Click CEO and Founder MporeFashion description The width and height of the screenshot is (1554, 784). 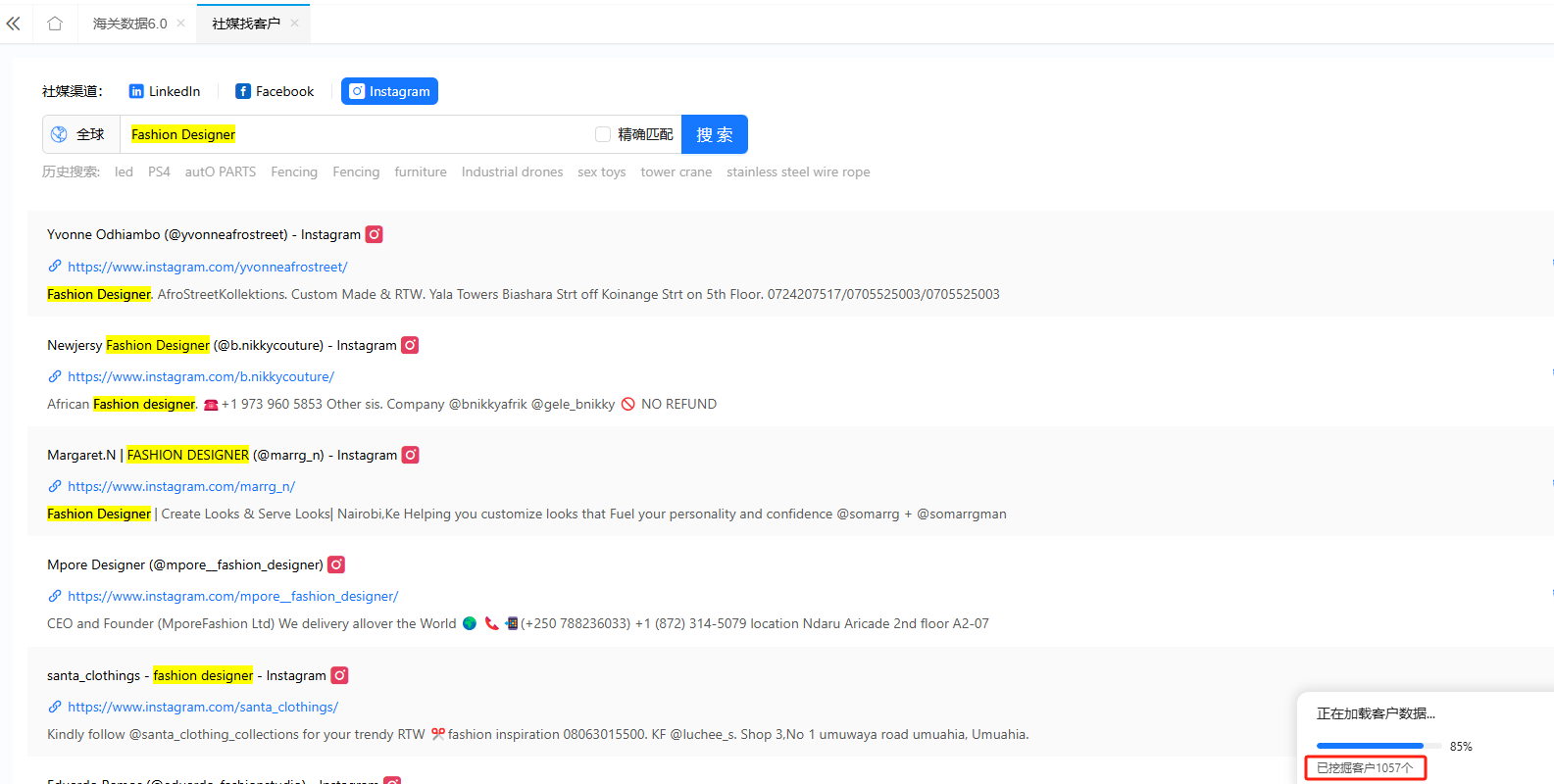tap(518, 623)
